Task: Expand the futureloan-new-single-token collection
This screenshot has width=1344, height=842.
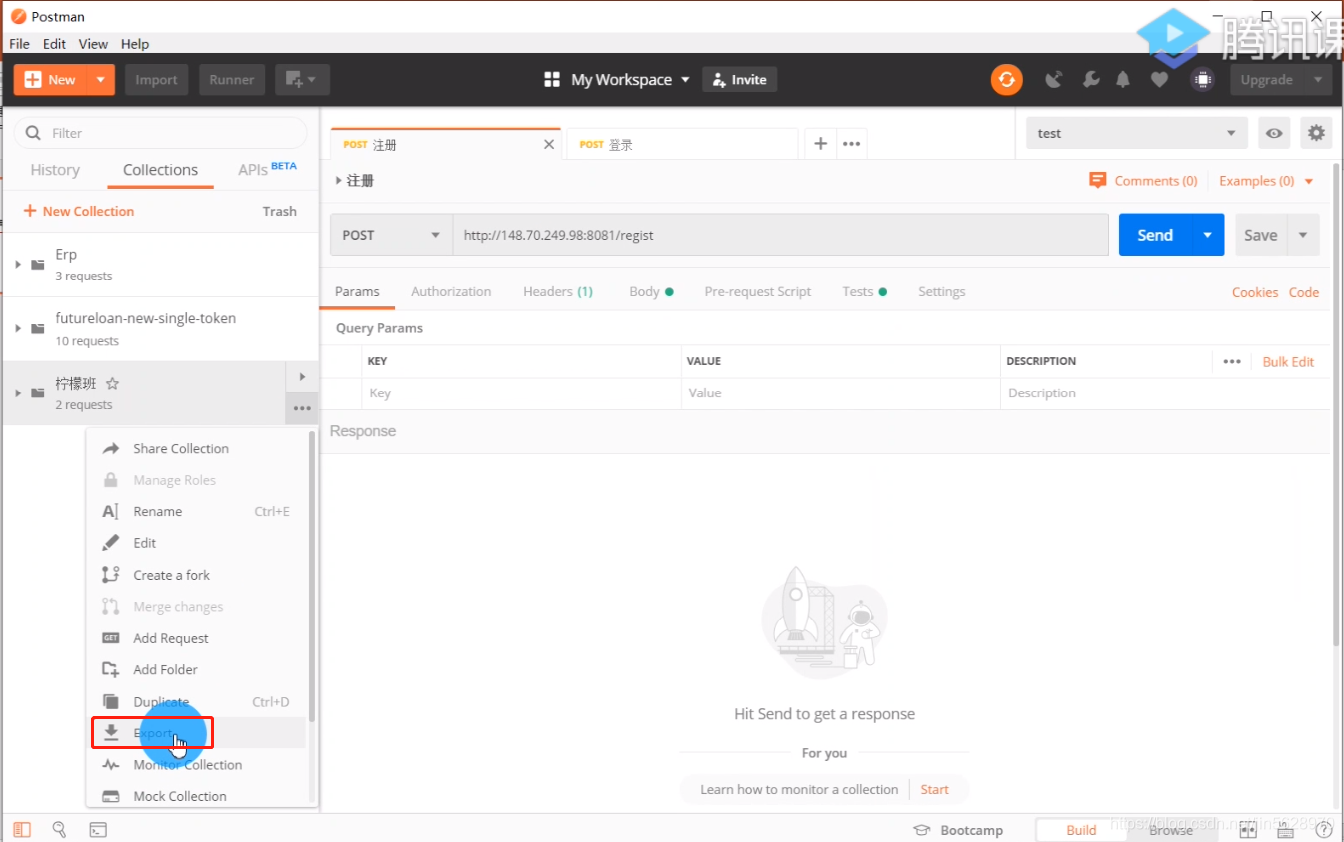Action: (x=18, y=328)
